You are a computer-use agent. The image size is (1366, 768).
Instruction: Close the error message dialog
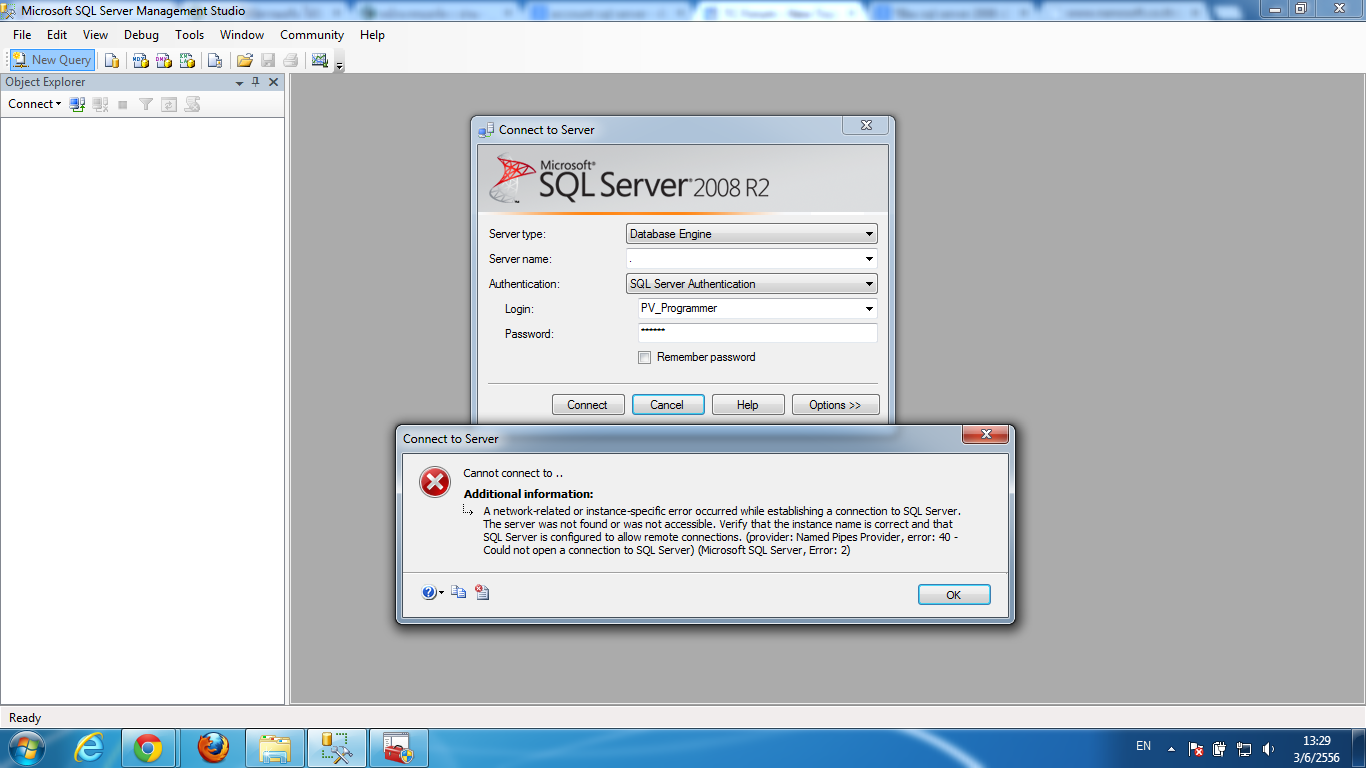pos(985,434)
